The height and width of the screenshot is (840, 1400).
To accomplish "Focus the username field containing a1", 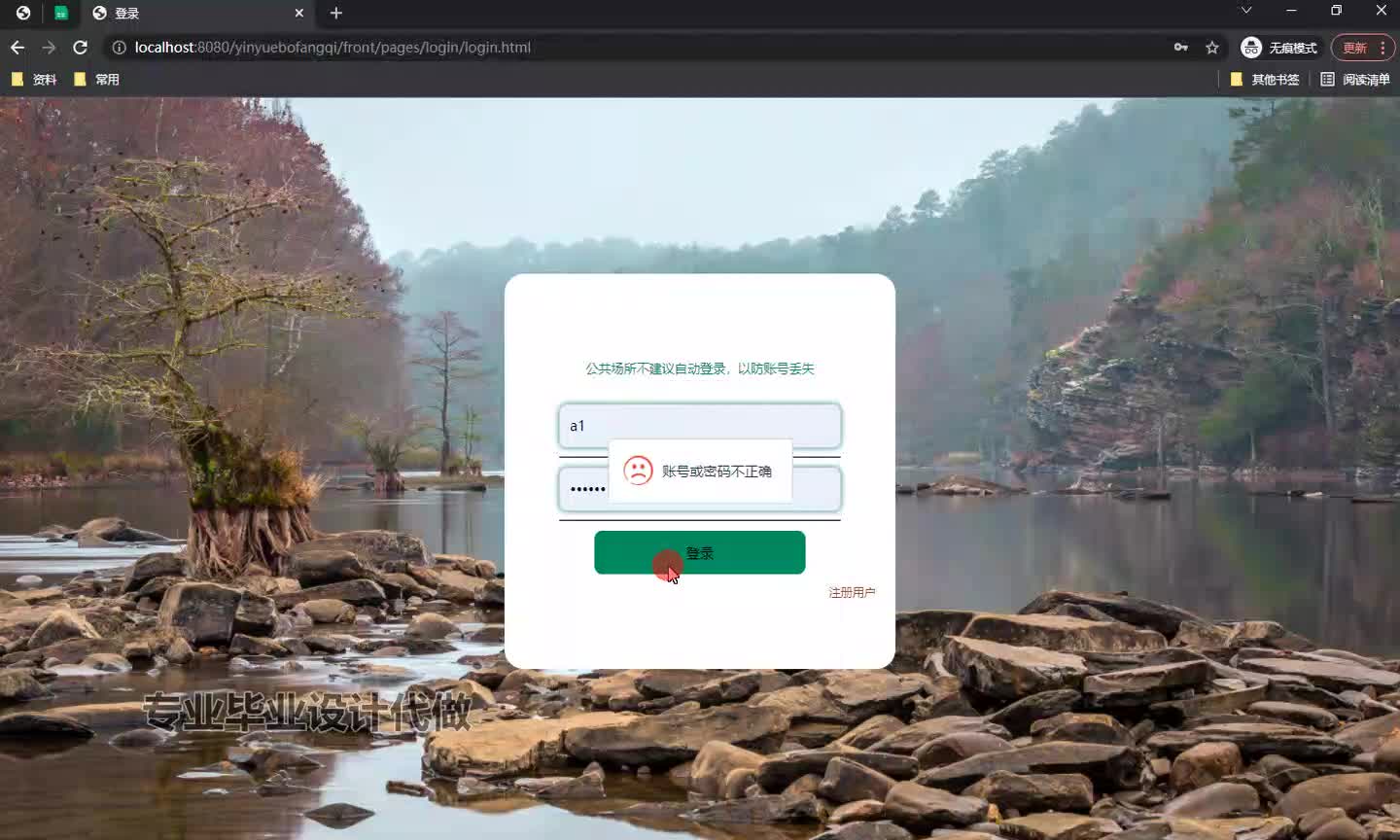I will pyautogui.click(x=699, y=425).
